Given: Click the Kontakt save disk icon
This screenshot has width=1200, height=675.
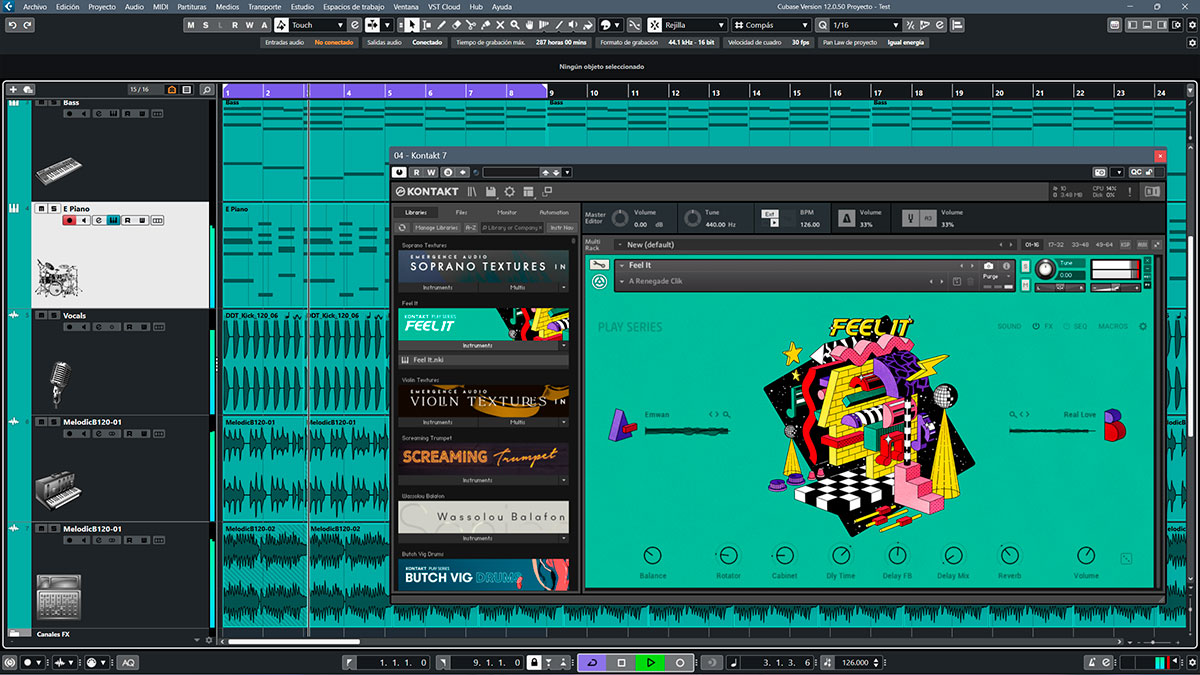Looking at the screenshot, I should pos(491,191).
